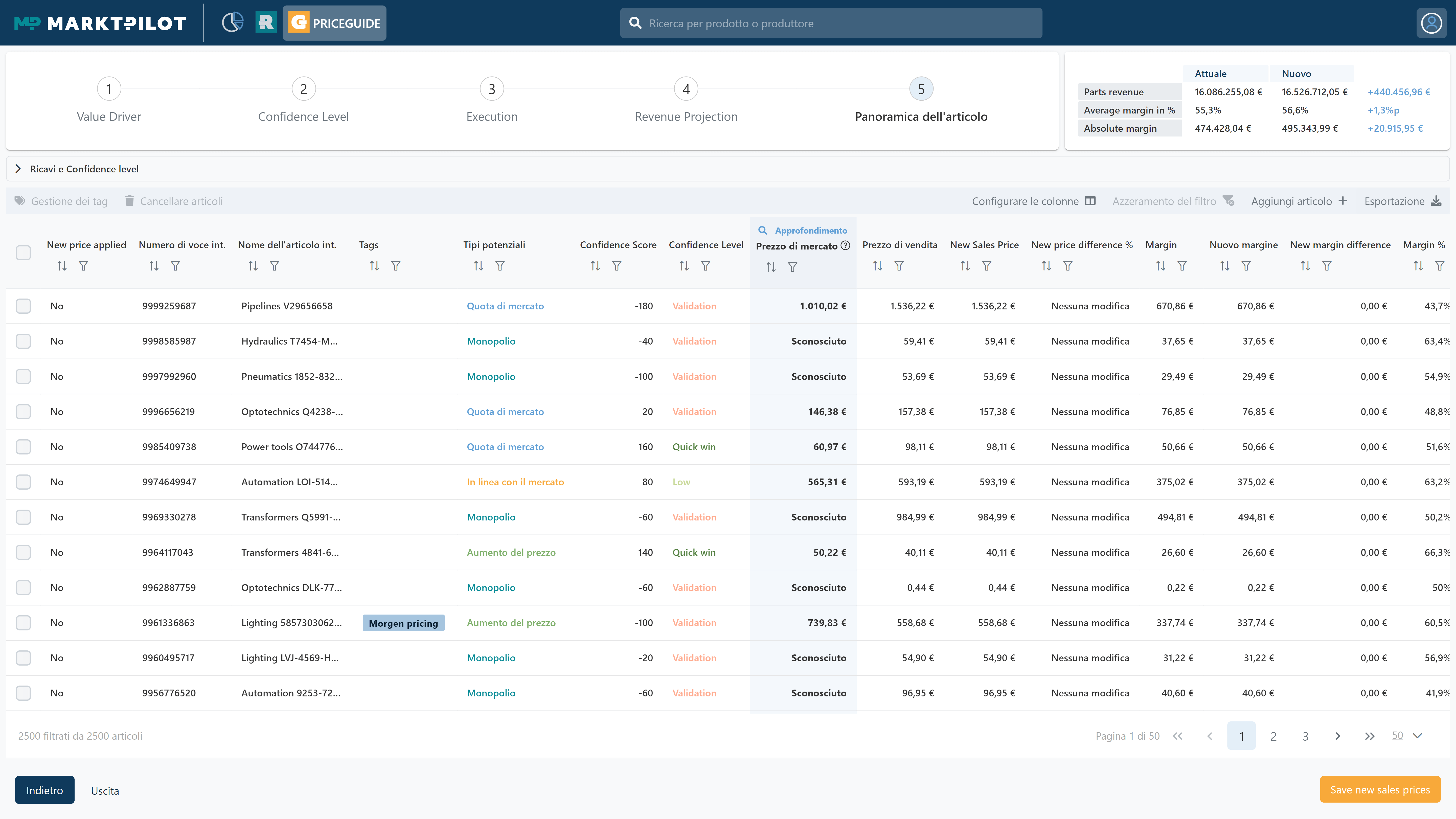The height and width of the screenshot is (819, 1456).
Task: Click the product search field
Action: 831,23
